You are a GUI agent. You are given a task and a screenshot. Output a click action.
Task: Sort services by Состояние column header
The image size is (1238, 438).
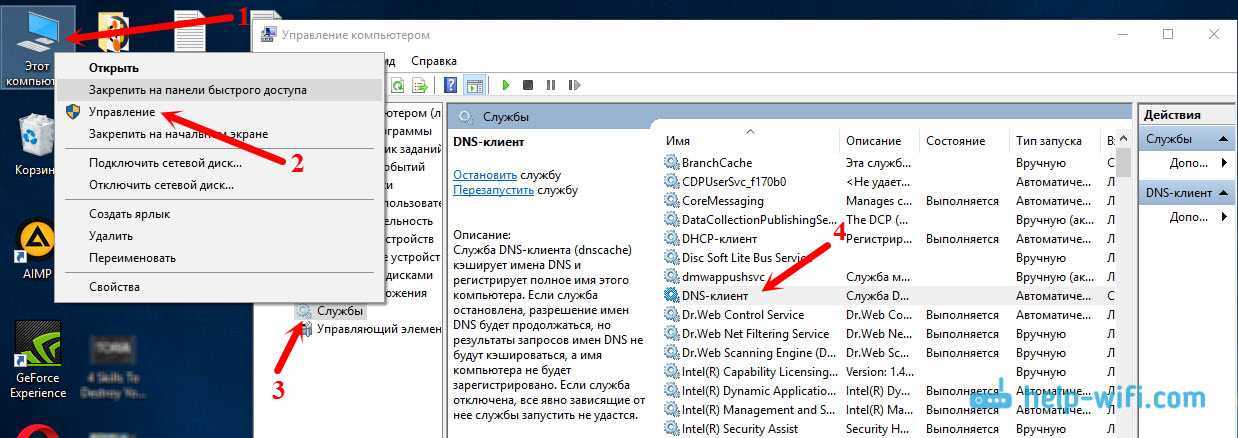(x=955, y=141)
